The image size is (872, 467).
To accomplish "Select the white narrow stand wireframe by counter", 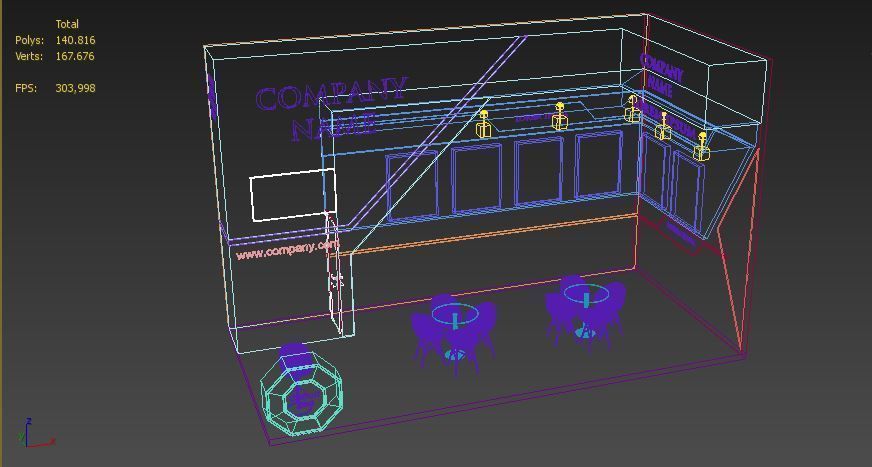I will coord(335,274).
